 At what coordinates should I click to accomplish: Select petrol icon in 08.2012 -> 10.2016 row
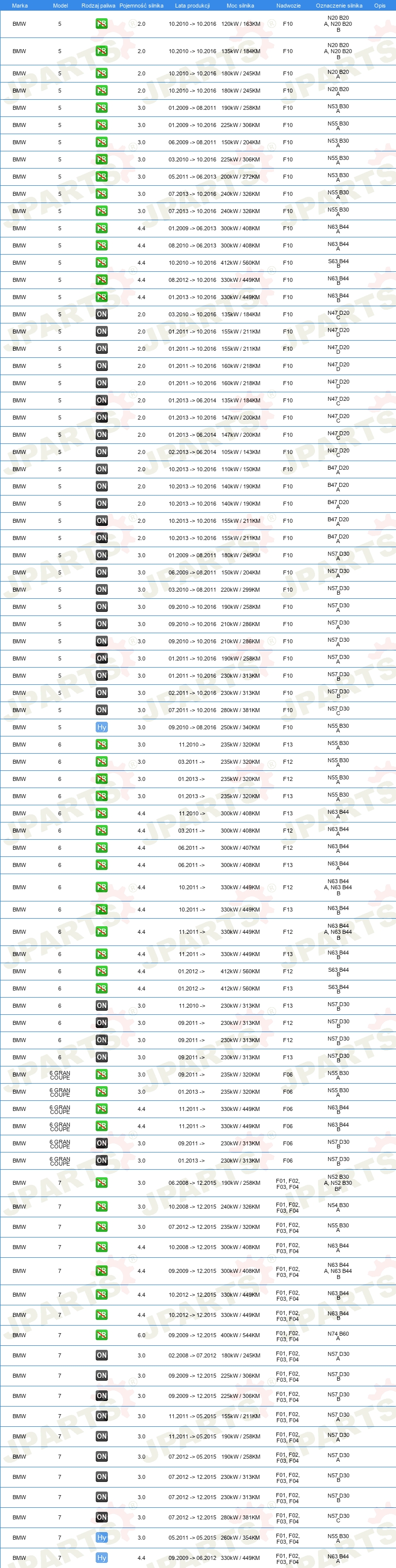coord(101,280)
